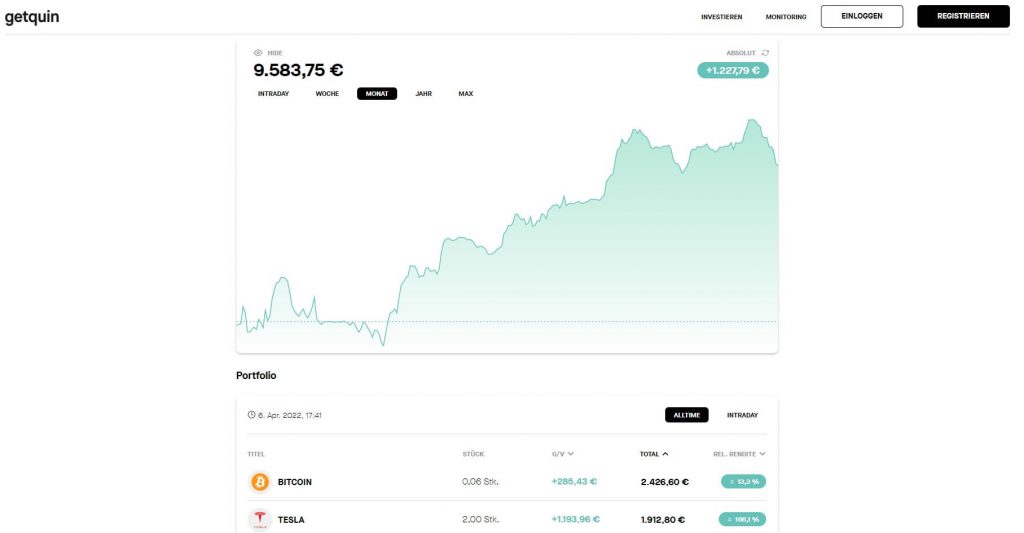Click the Tesla 166,1 % return badge

click(x=743, y=519)
